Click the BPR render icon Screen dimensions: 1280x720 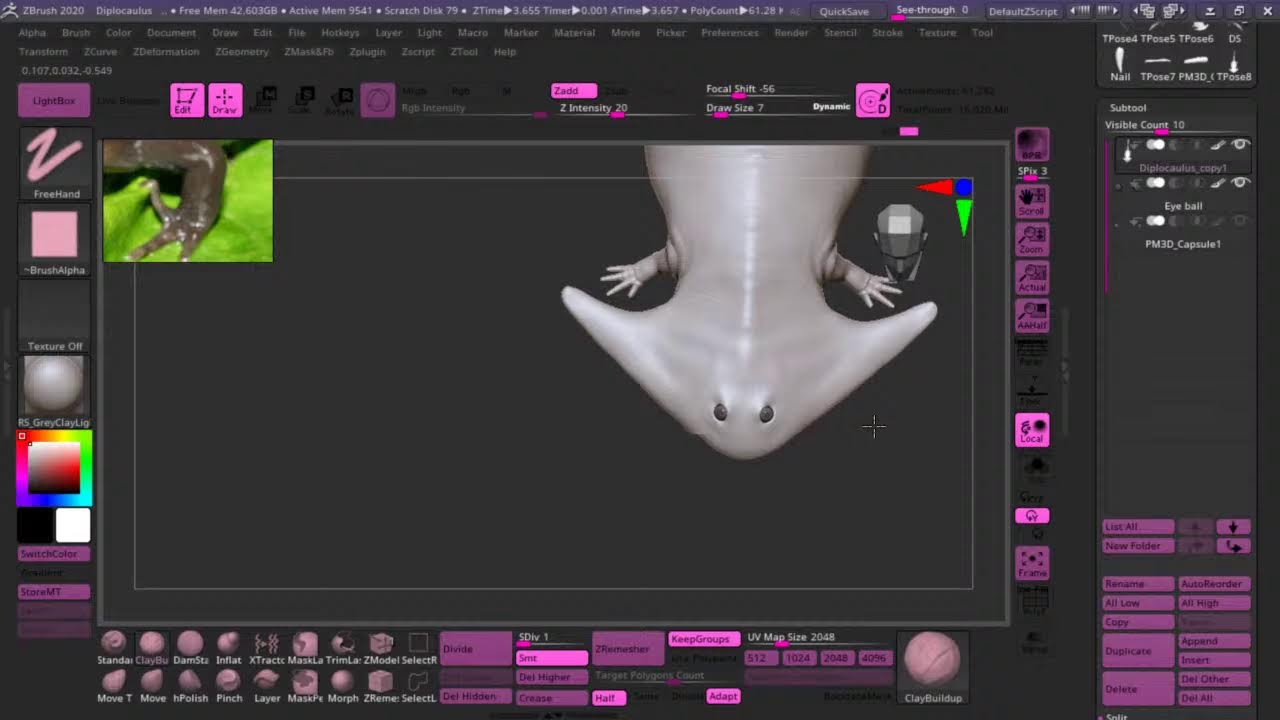(x=1032, y=145)
